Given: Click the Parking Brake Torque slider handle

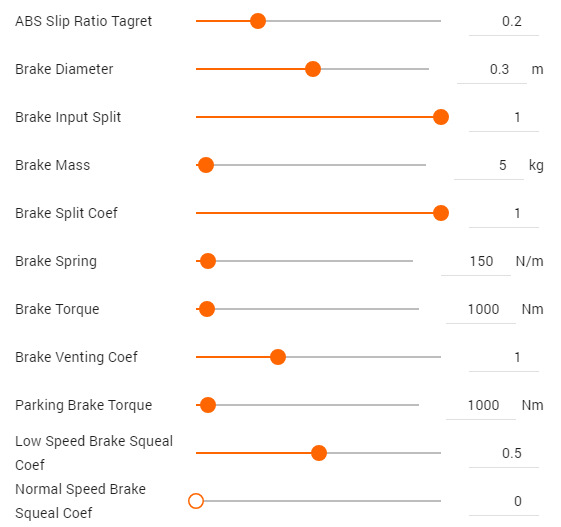Looking at the screenshot, I should [208, 405].
